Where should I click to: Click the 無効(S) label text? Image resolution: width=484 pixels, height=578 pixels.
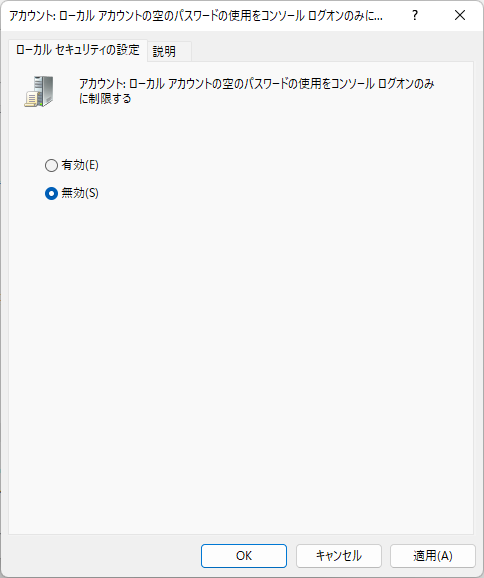[80, 193]
